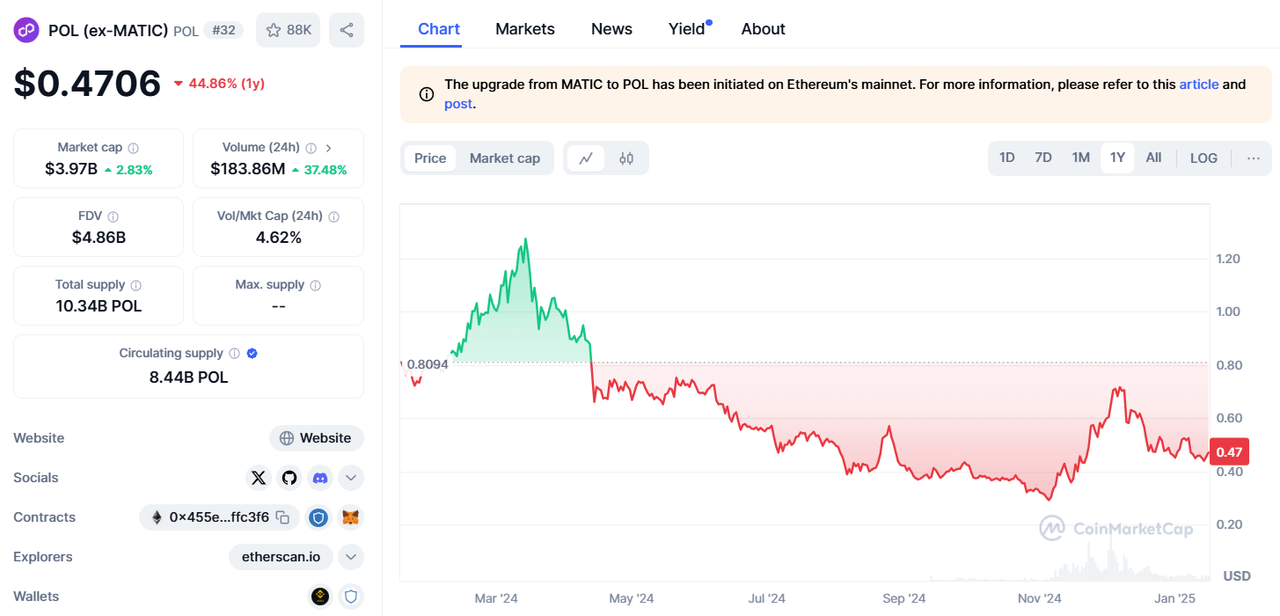This screenshot has height=616, width=1280.
Task: Open the Binance wallet icon in Wallets row
Action: point(320,597)
